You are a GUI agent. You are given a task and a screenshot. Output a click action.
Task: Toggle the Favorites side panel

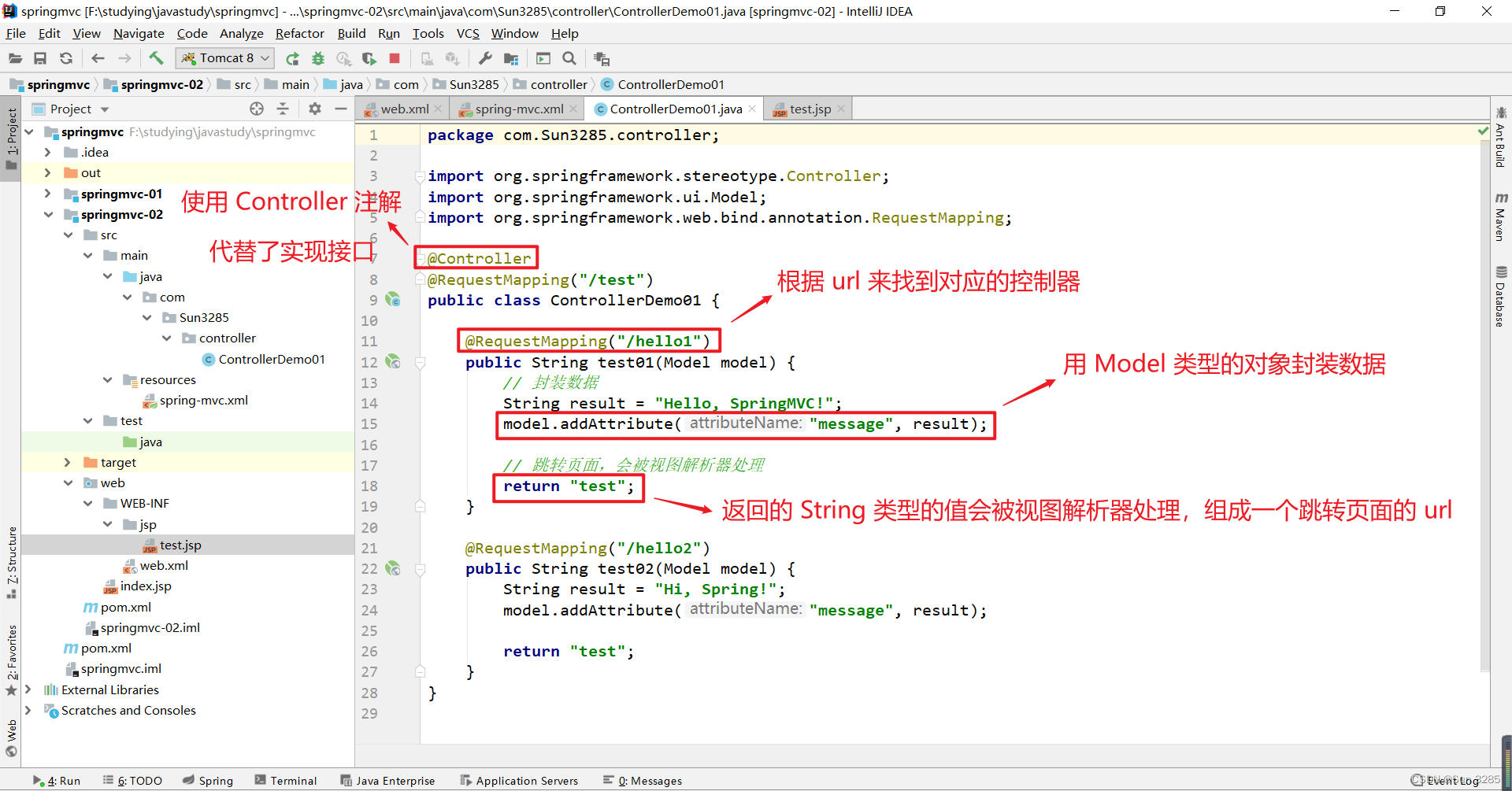coord(11,660)
